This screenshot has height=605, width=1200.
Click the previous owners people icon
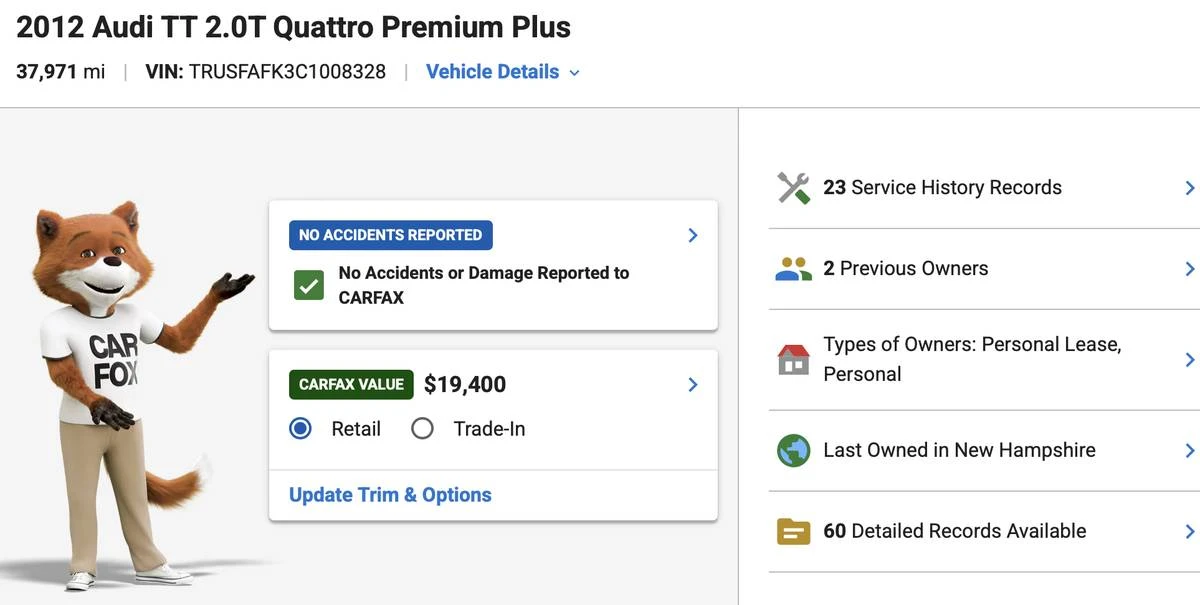pos(793,269)
